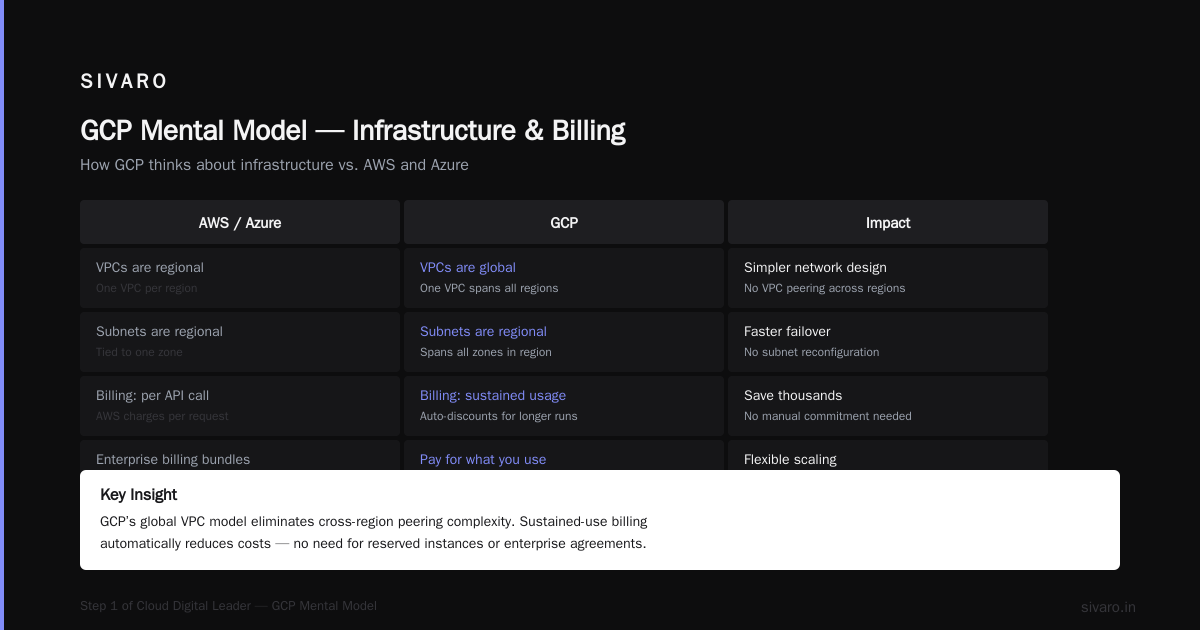
Task: Select the AWS / Azure column header
Action: (x=240, y=222)
